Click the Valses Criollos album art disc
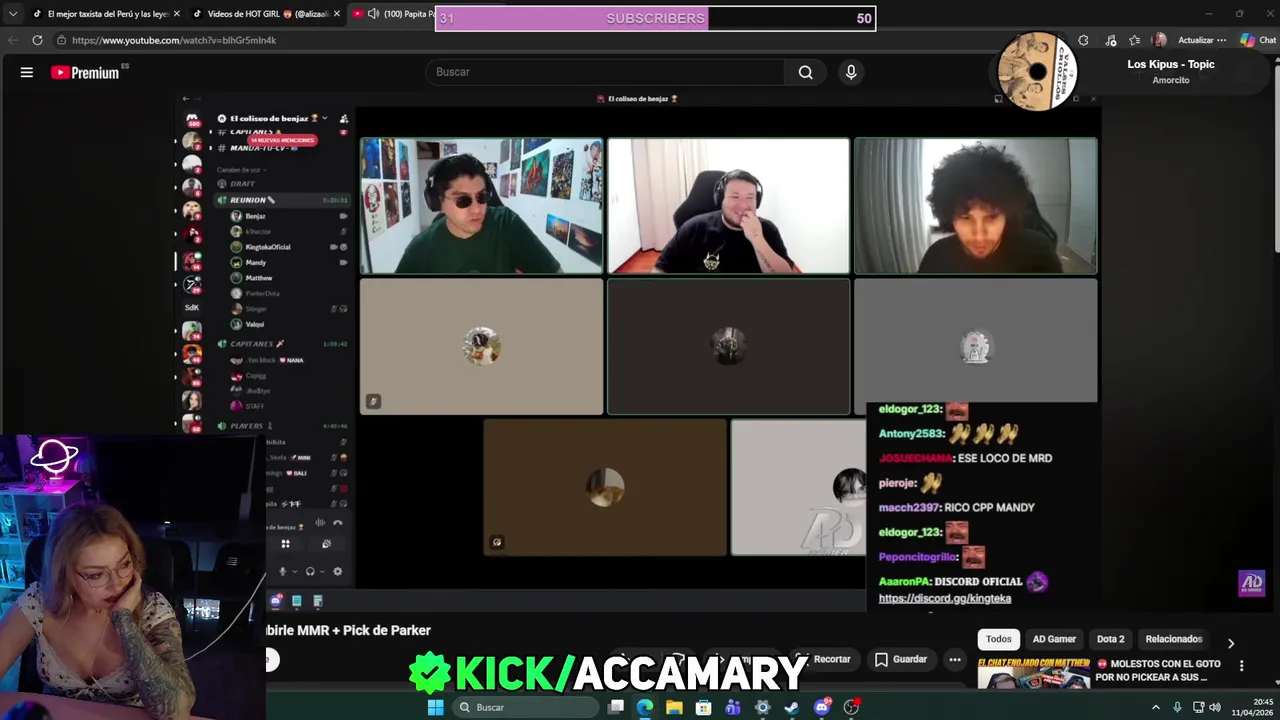This screenshot has height=720, width=1280. [x=1037, y=71]
